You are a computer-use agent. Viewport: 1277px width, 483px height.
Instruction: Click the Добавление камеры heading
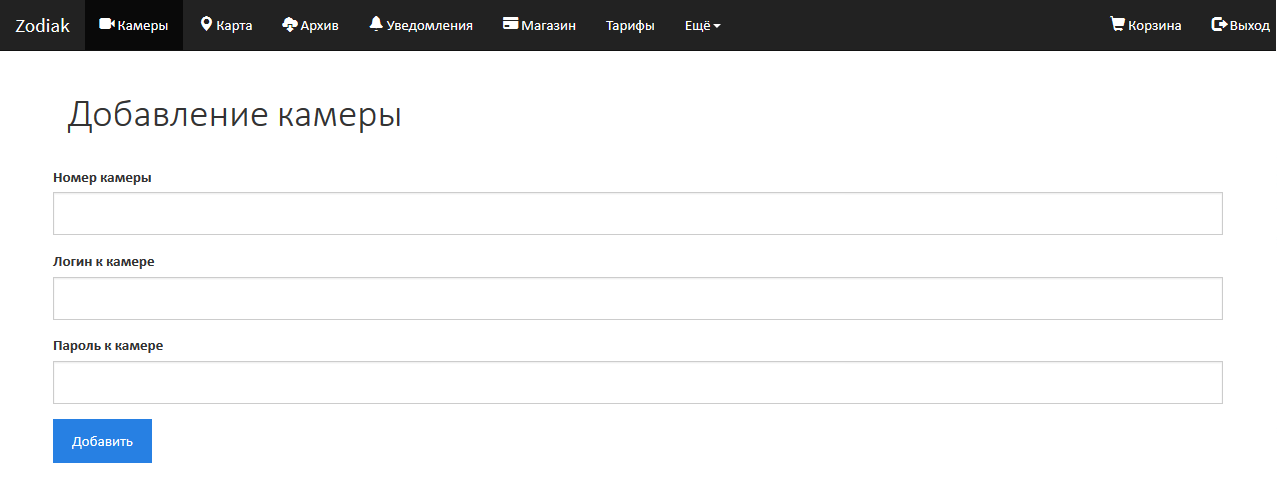(x=234, y=115)
